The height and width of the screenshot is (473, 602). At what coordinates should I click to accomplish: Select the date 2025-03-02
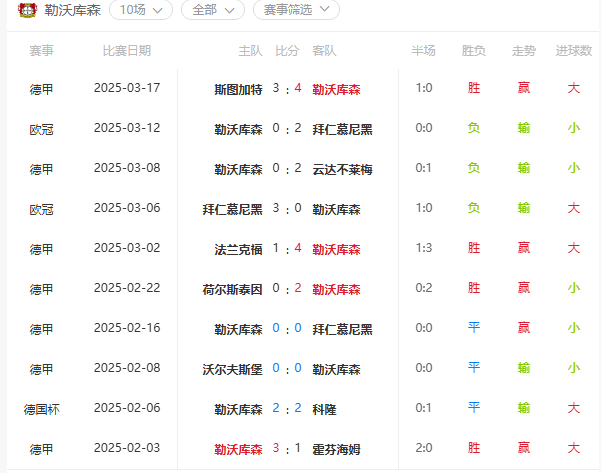click(127, 248)
